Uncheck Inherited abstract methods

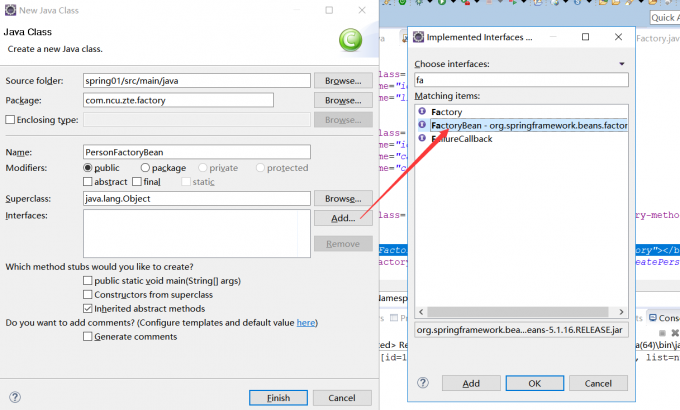[x=88, y=309]
